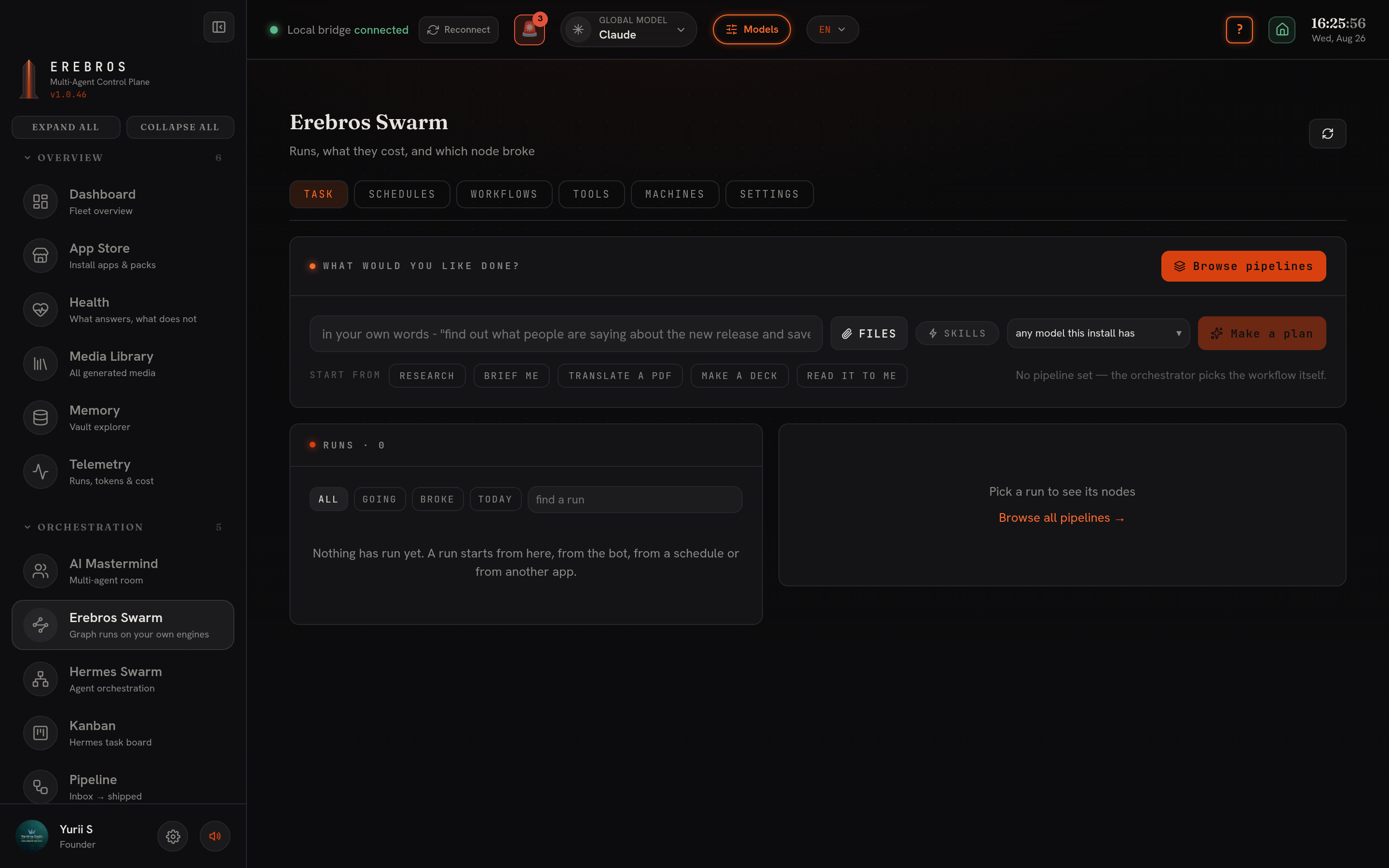Open the user settings gear icon
1389x868 pixels.
click(173, 836)
